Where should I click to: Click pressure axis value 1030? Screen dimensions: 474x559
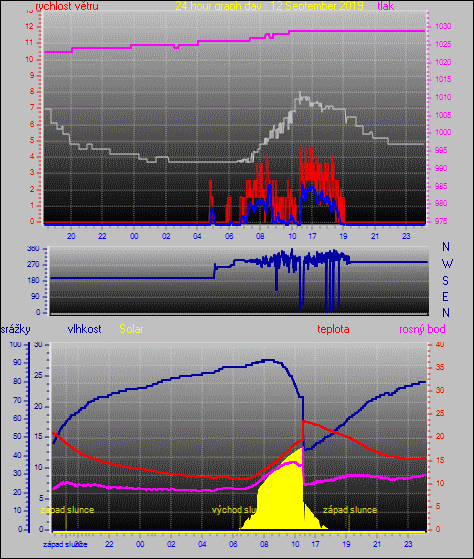(443, 26)
